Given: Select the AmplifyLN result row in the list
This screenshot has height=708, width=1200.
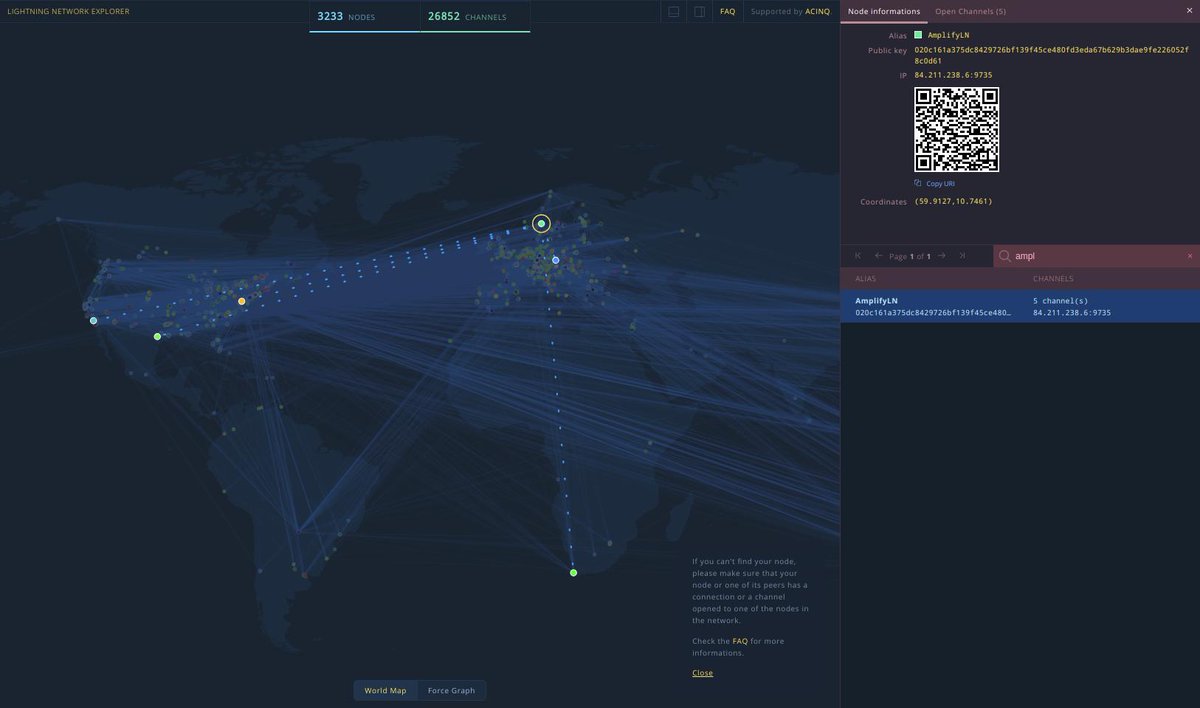Looking at the screenshot, I should pos(1000,306).
